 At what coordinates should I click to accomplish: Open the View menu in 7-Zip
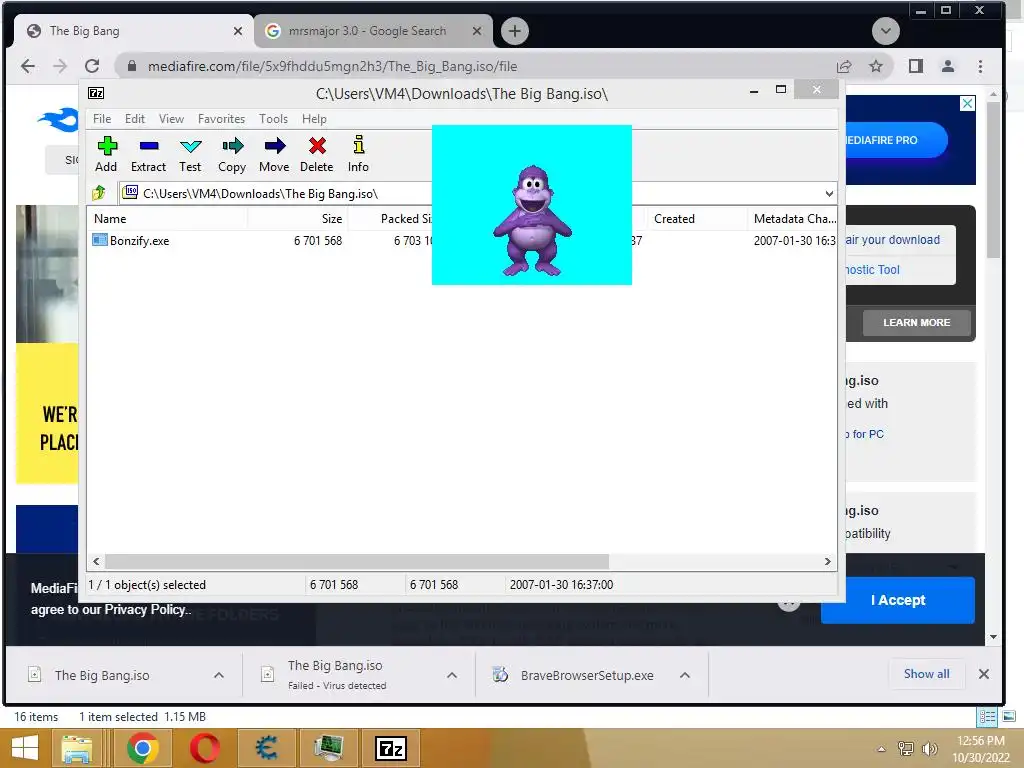pos(171,119)
